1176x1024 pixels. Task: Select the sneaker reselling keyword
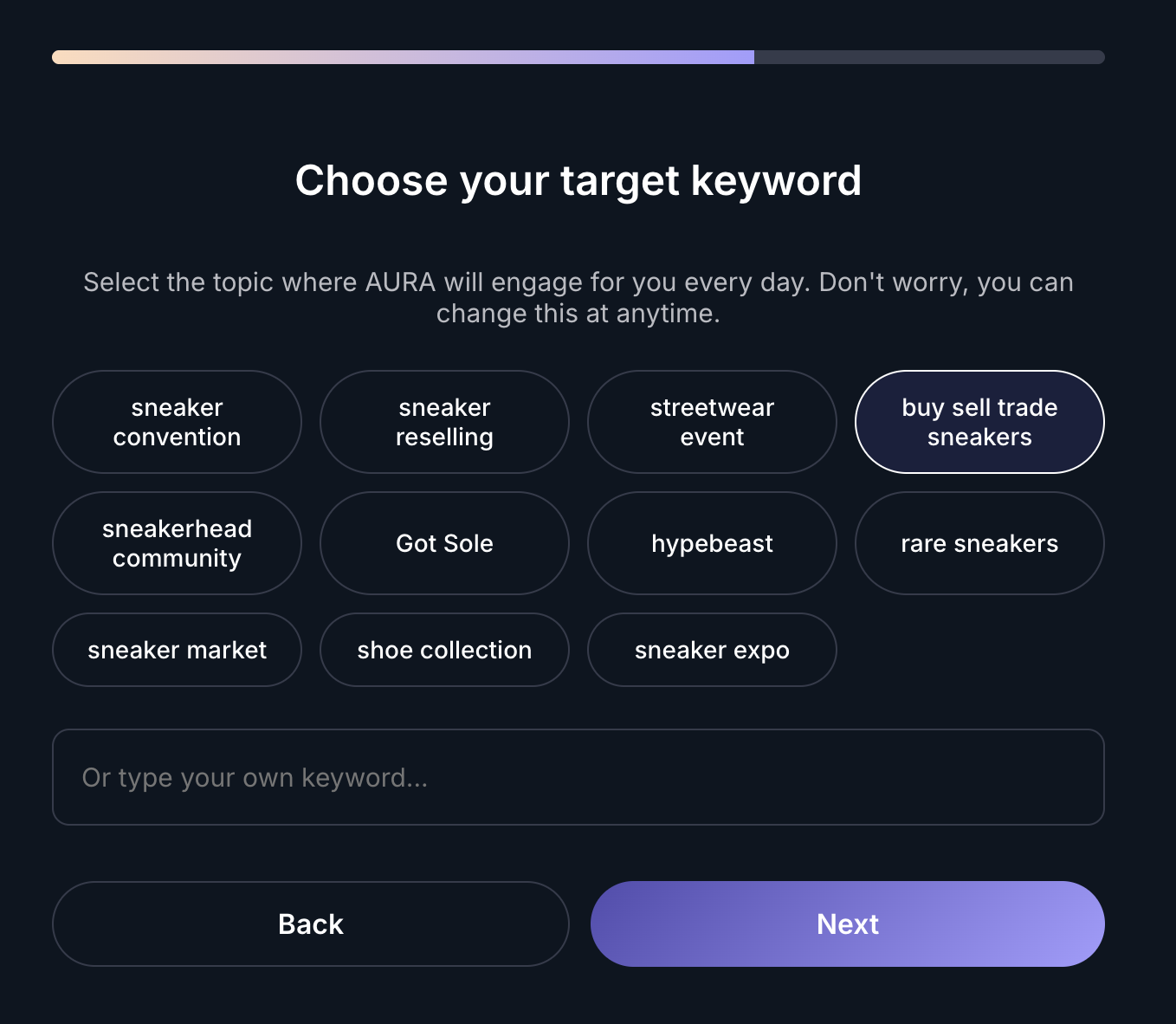coord(444,422)
